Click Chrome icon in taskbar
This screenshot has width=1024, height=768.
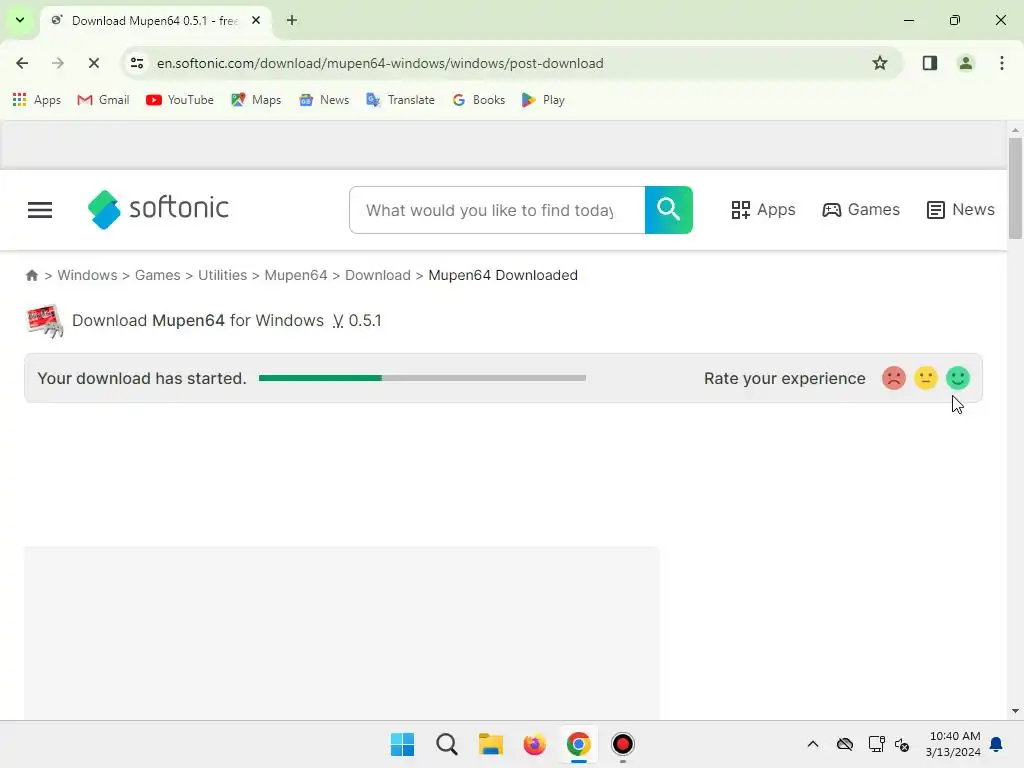coord(579,744)
